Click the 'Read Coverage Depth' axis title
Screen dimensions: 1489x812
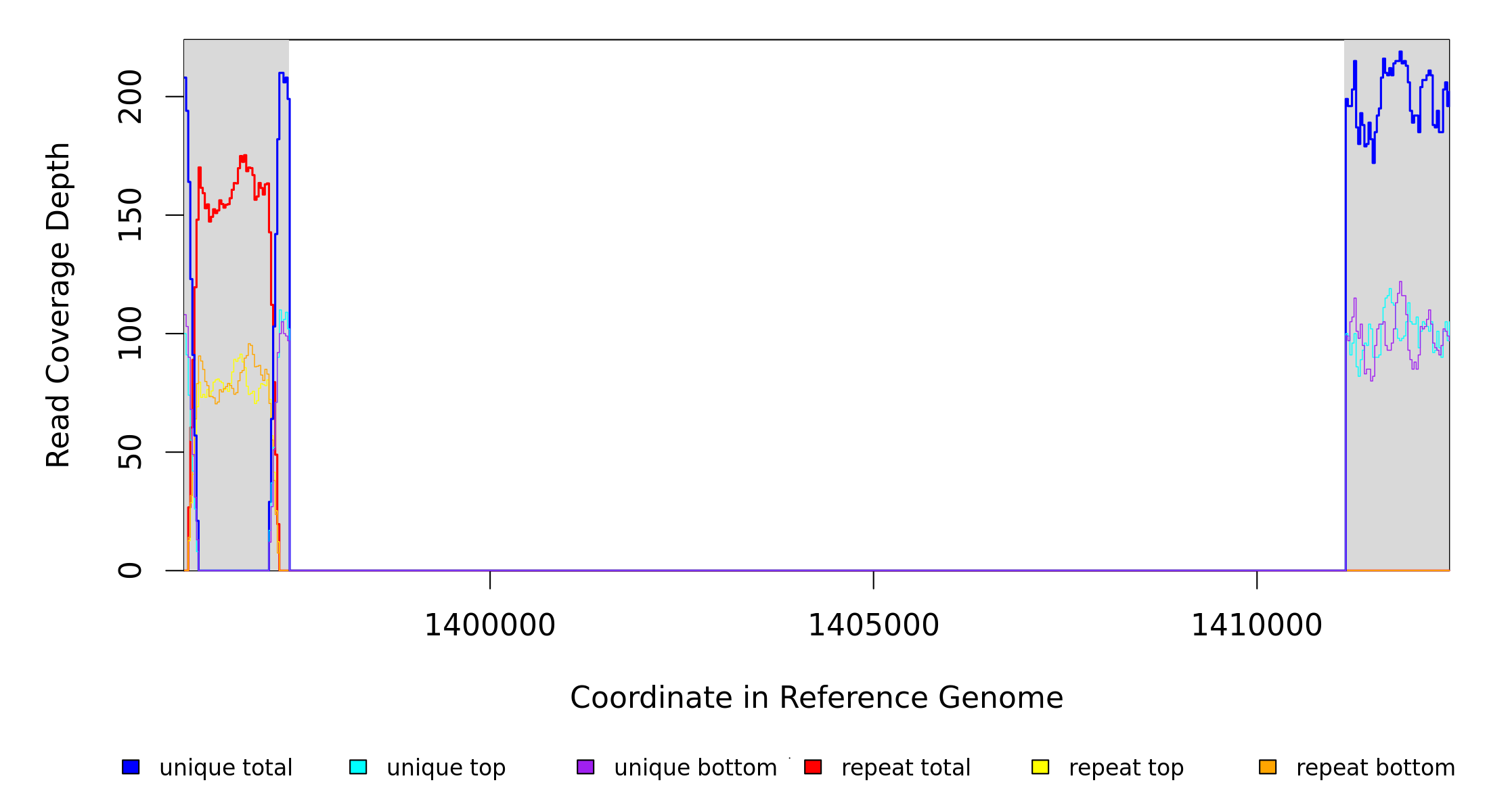(x=58, y=304)
